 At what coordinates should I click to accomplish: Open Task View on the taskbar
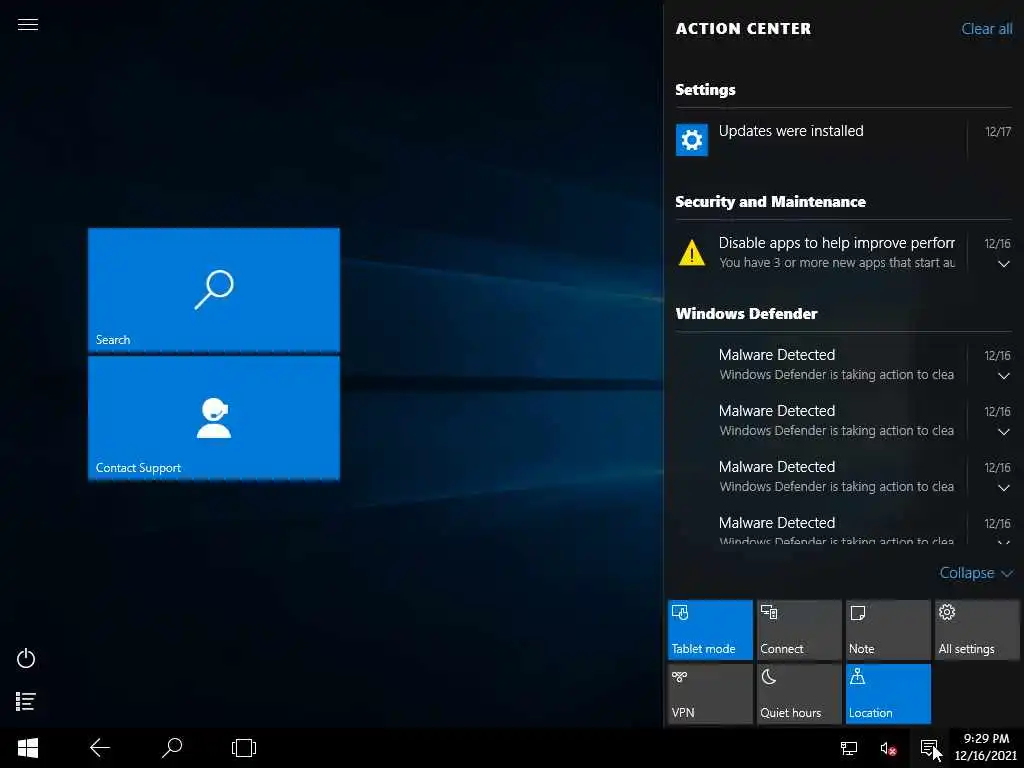244,748
